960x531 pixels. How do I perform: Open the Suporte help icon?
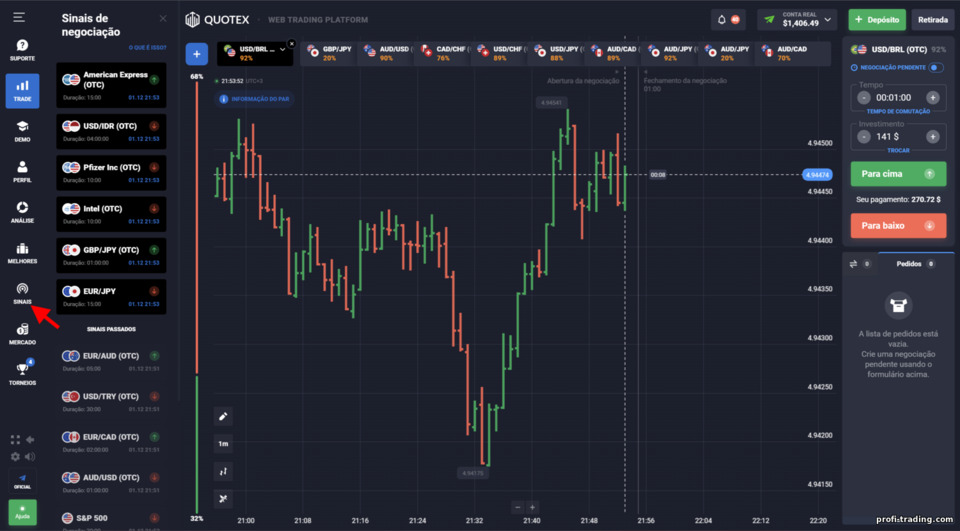pyautogui.click(x=22, y=50)
